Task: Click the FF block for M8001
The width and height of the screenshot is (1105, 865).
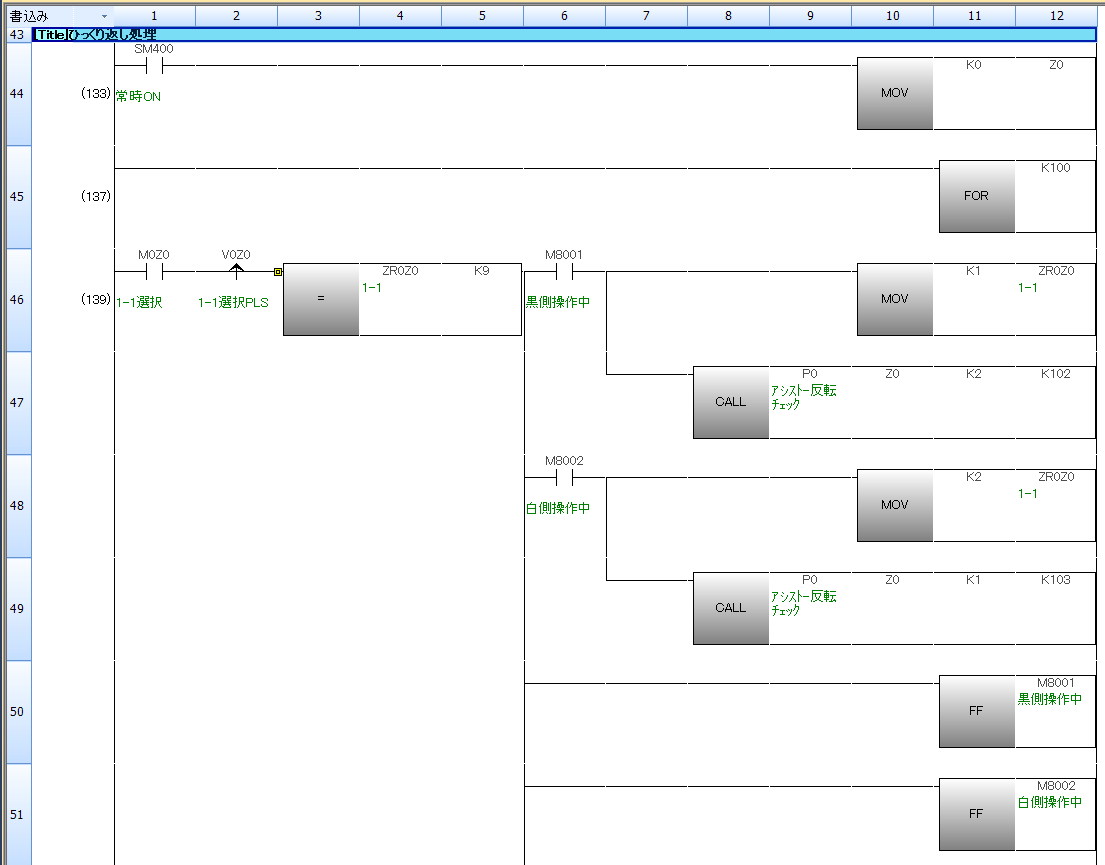Action: point(976,711)
